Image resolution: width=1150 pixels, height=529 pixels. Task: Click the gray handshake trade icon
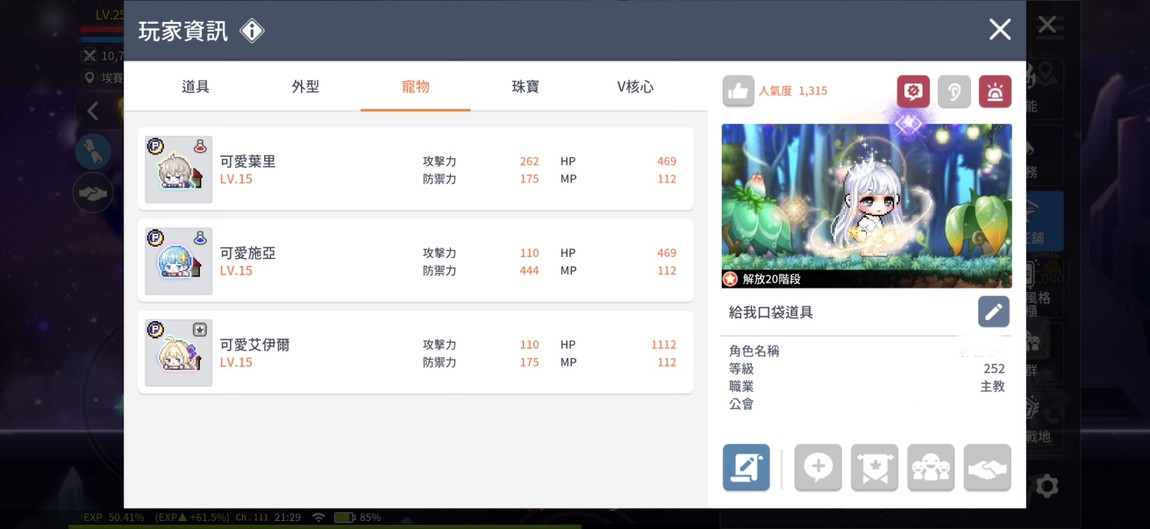(987, 467)
